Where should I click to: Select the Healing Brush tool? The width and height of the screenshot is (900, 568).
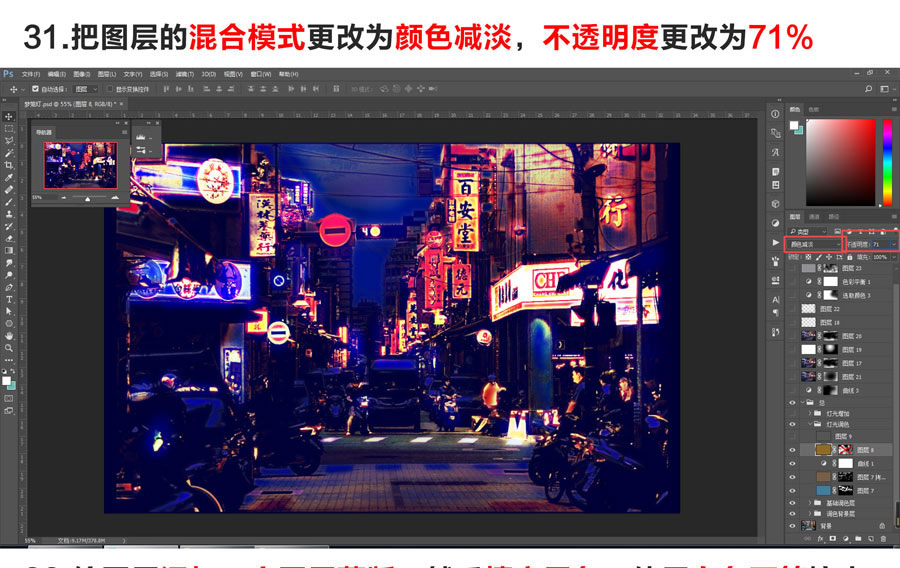[x=9, y=189]
